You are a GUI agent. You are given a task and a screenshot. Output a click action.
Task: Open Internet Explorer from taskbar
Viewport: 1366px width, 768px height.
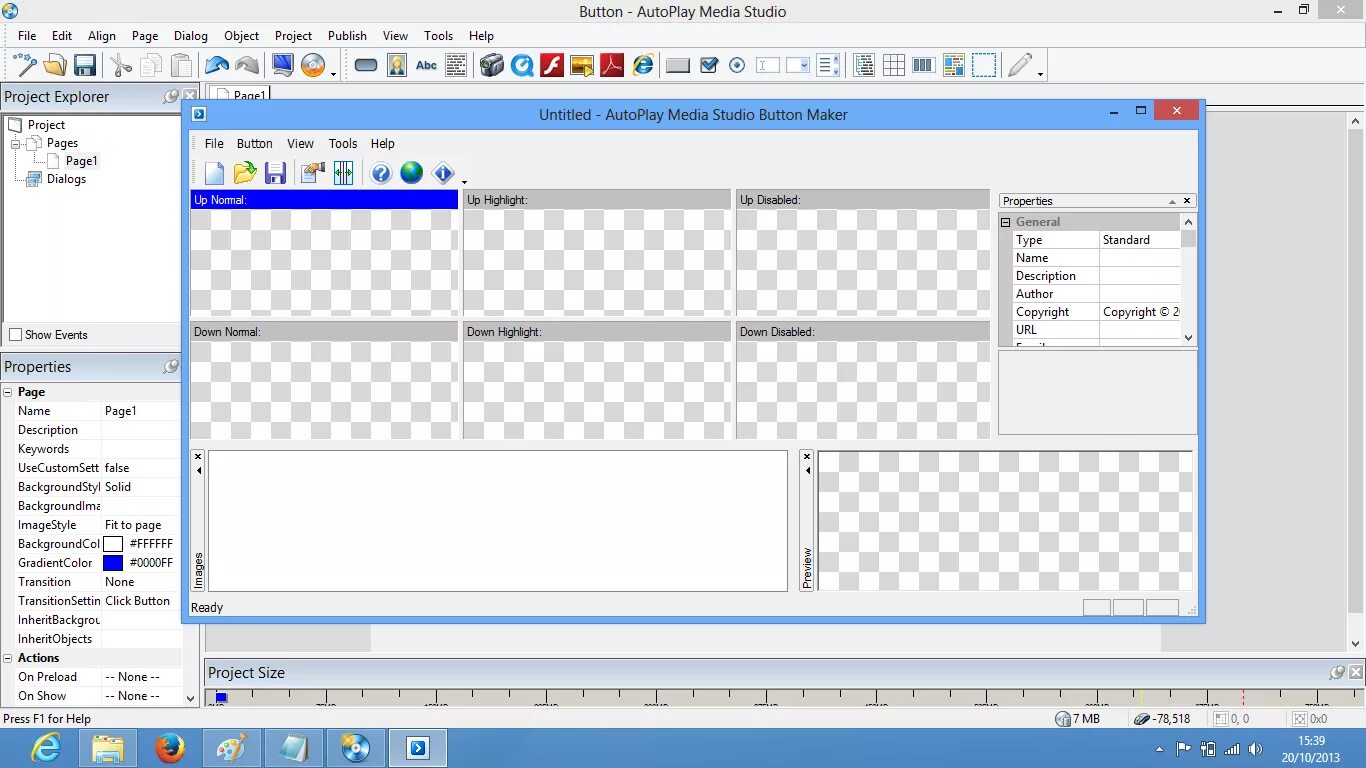pyautogui.click(x=47, y=748)
